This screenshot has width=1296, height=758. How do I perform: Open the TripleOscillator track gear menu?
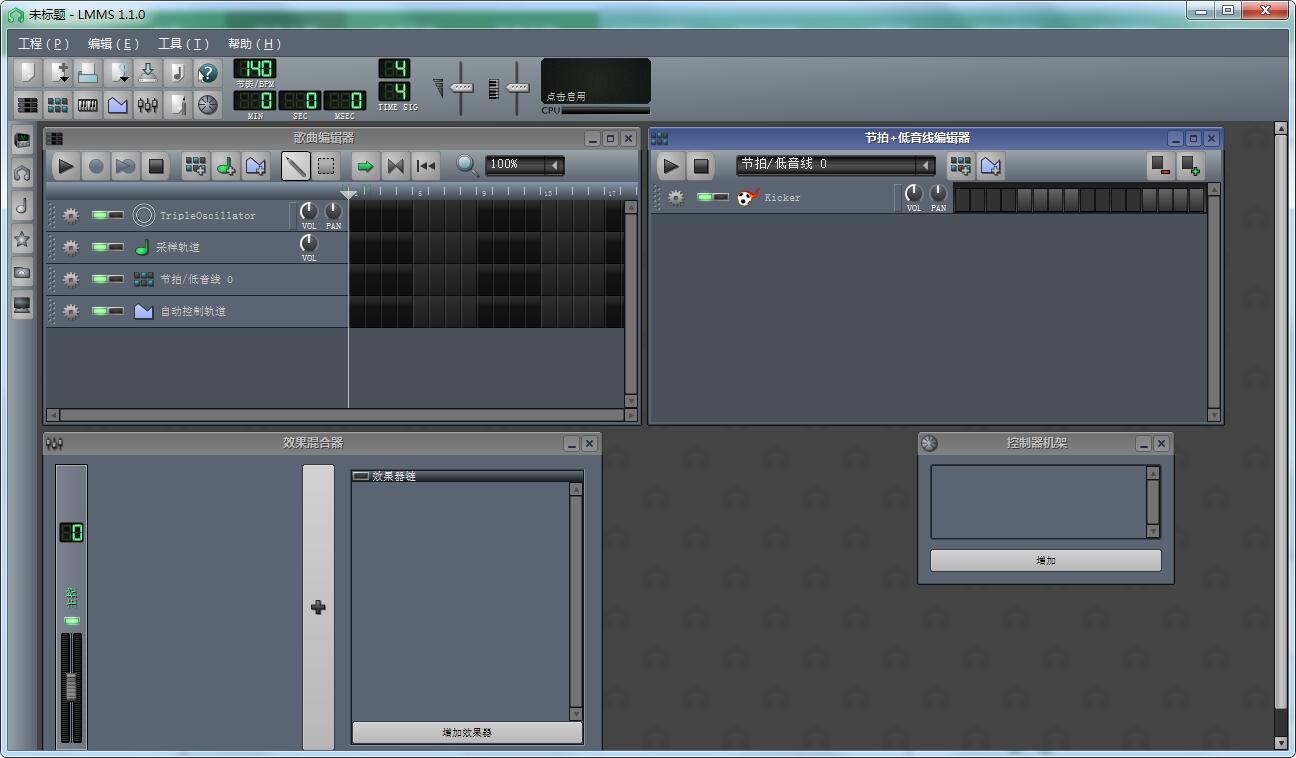(x=71, y=215)
